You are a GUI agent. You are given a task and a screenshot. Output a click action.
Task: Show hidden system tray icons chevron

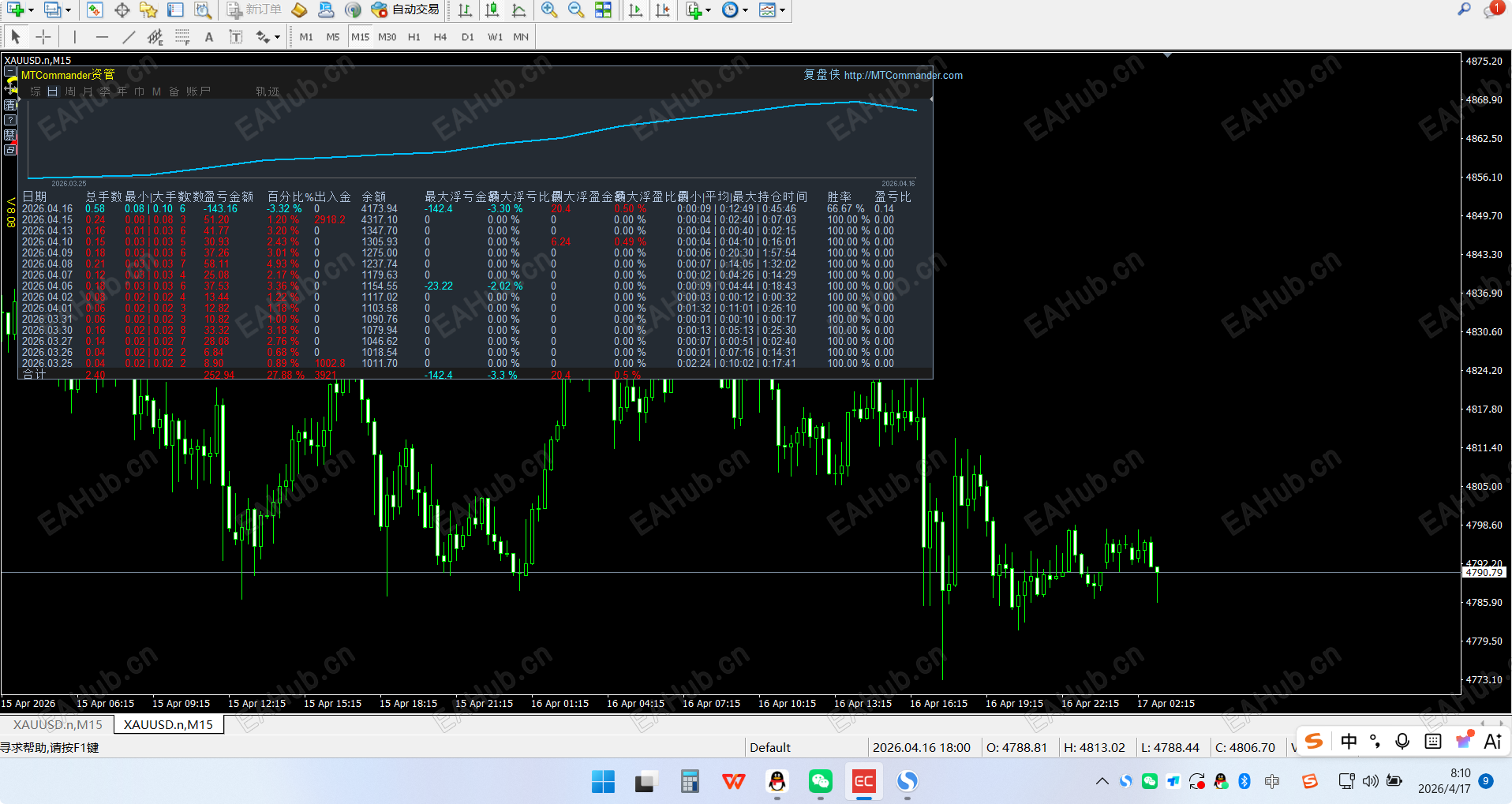point(1102,781)
